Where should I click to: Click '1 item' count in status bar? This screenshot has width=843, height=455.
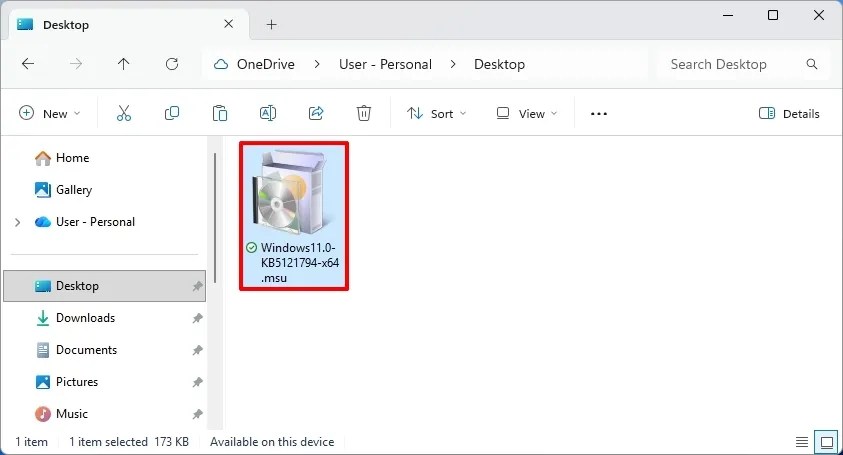click(31, 442)
